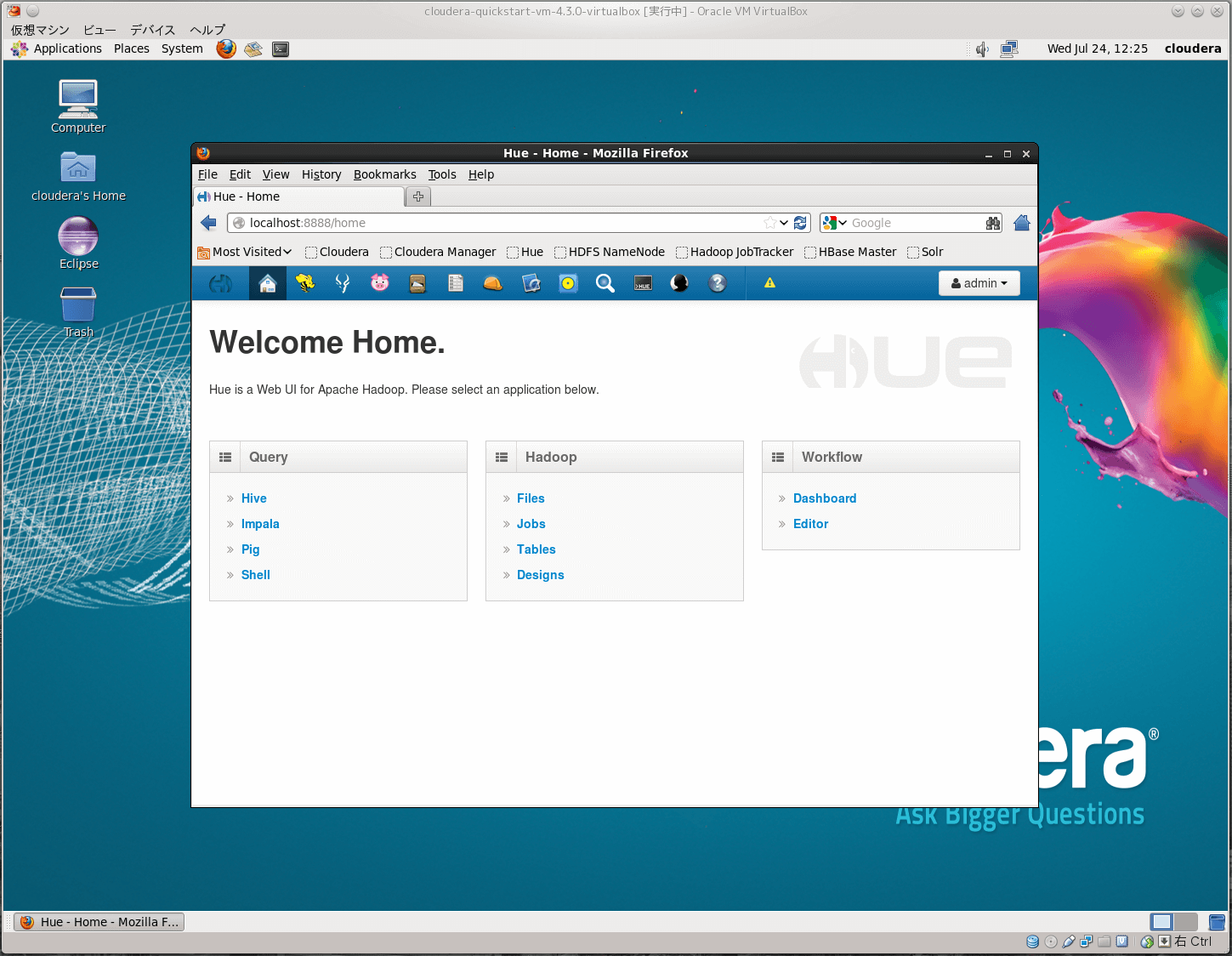Open the Most Visited bookmarks dropdown

click(x=245, y=252)
